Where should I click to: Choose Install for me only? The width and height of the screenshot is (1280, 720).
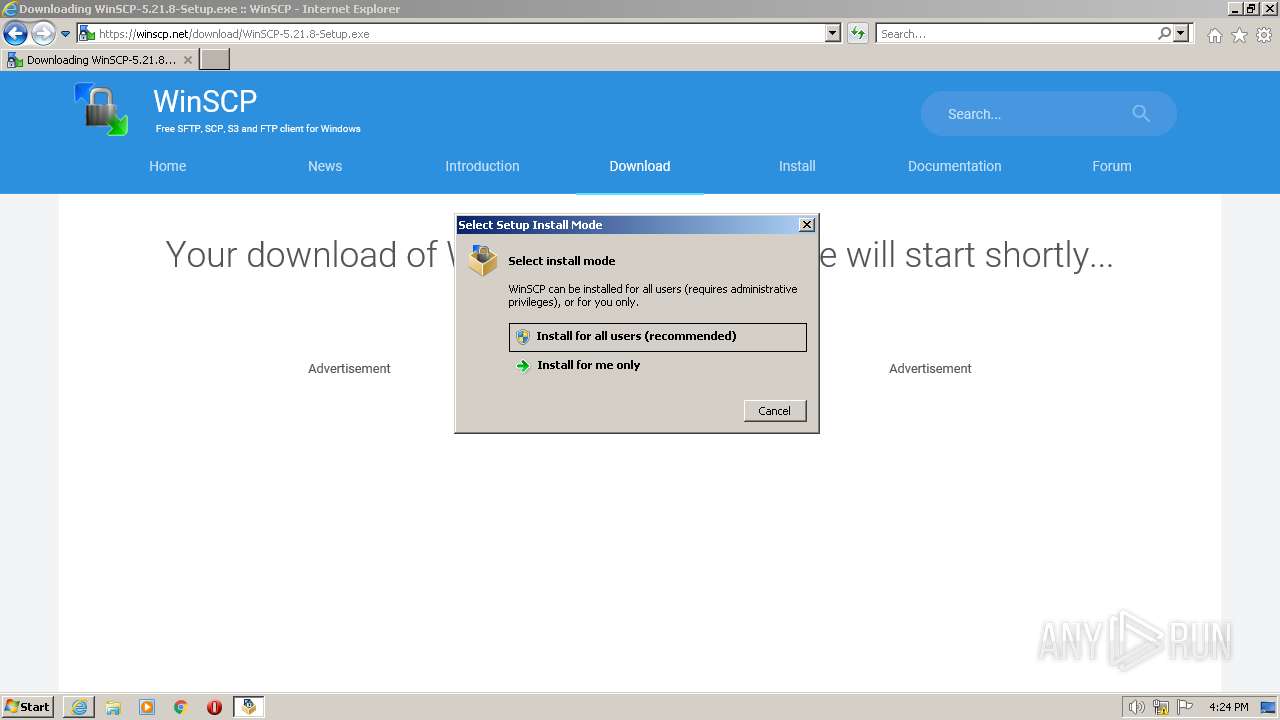pos(658,366)
